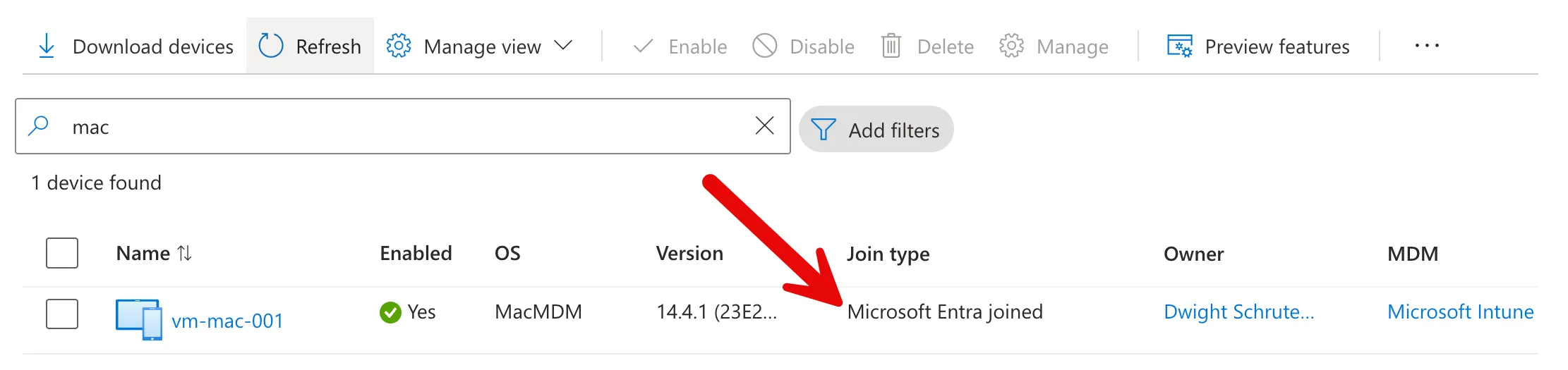The image size is (1568, 370).
Task: Click the 14.4.1 (23E2... version cell
Action: tap(716, 312)
